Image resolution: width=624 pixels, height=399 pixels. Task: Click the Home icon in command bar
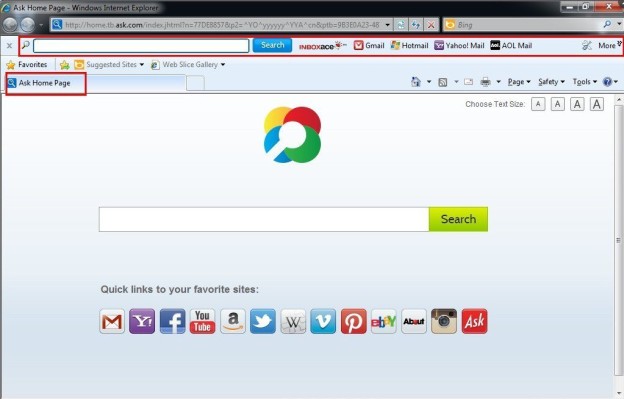pos(415,82)
